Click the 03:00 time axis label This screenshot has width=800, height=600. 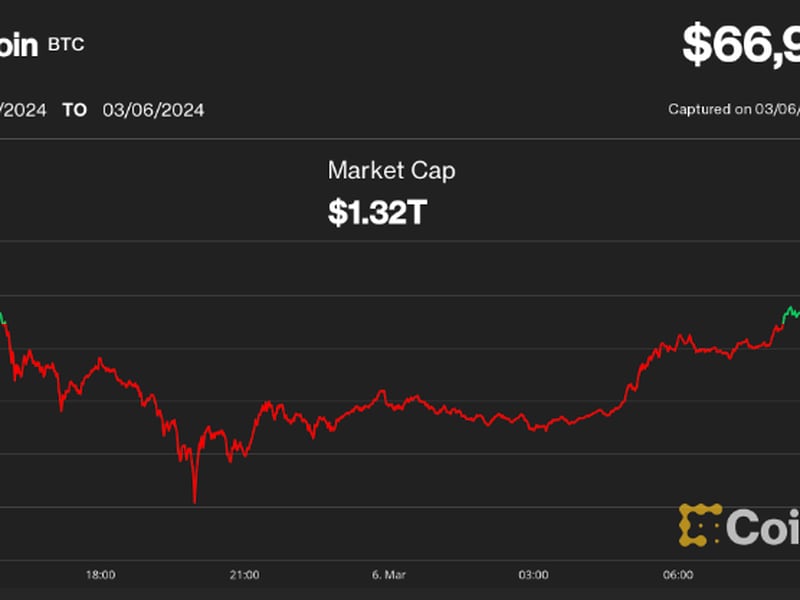[533, 575]
